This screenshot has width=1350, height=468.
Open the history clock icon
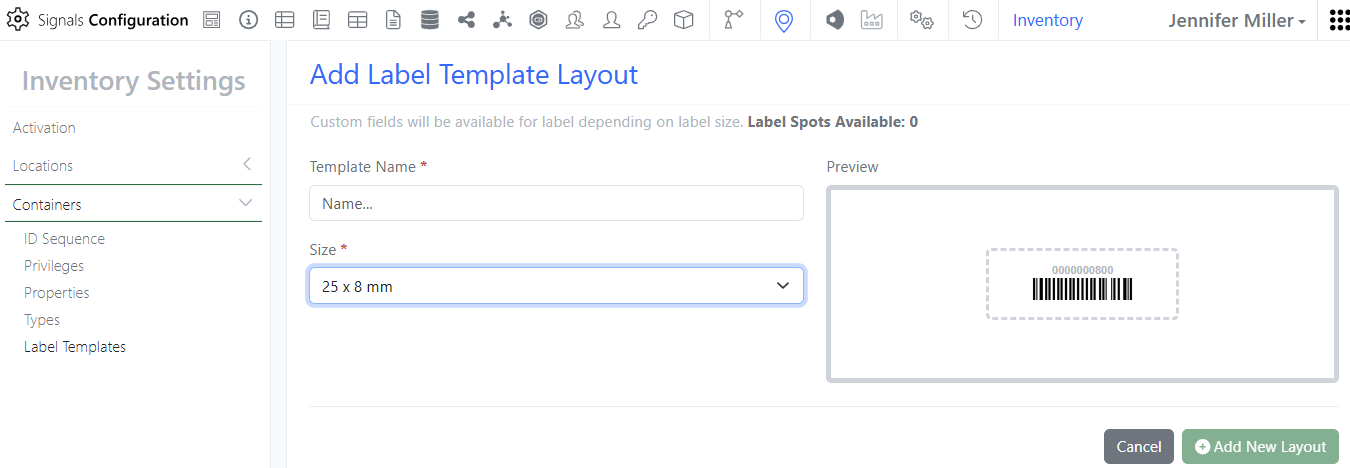click(x=972, y=20)
